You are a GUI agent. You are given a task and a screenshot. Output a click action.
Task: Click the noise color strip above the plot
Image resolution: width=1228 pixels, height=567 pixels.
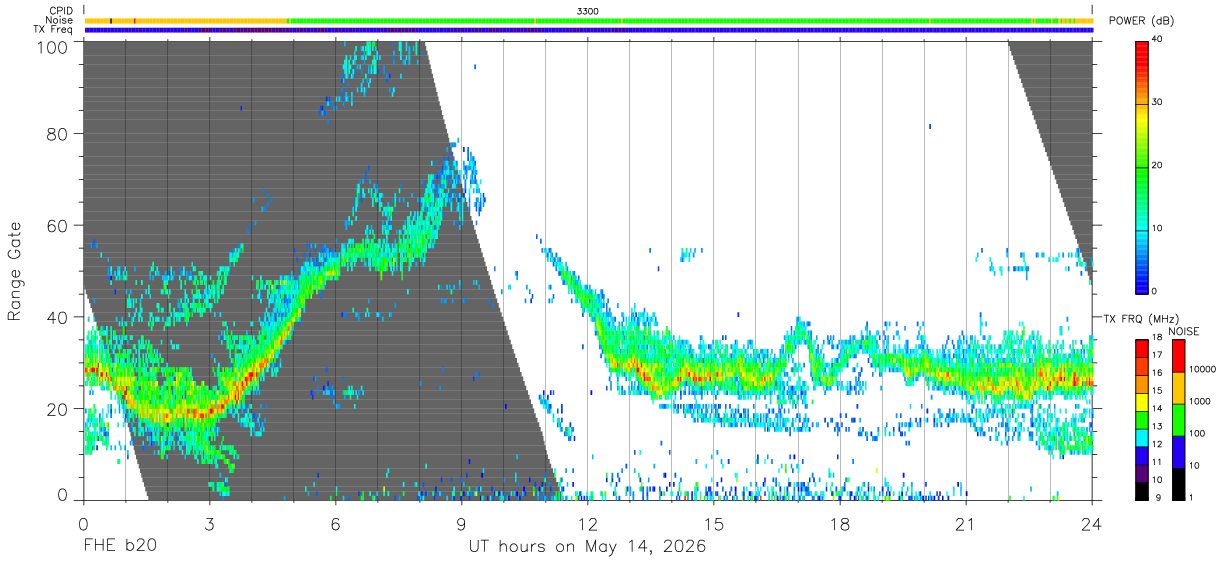coord(588,20)
